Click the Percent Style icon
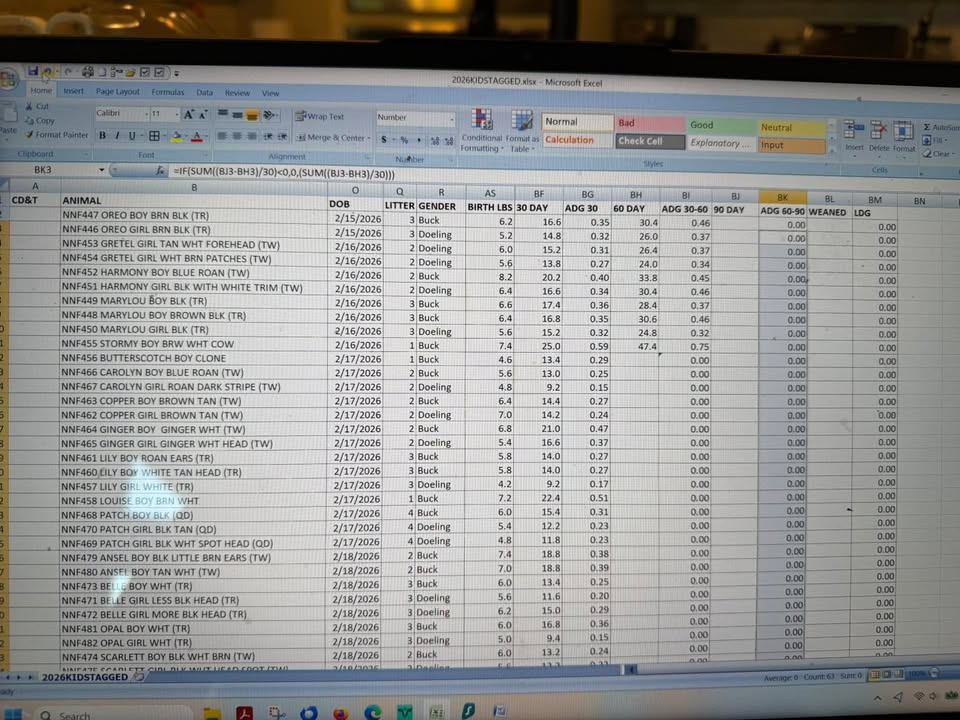This screenshot has width=960, height=720. [x=404, y=140]
